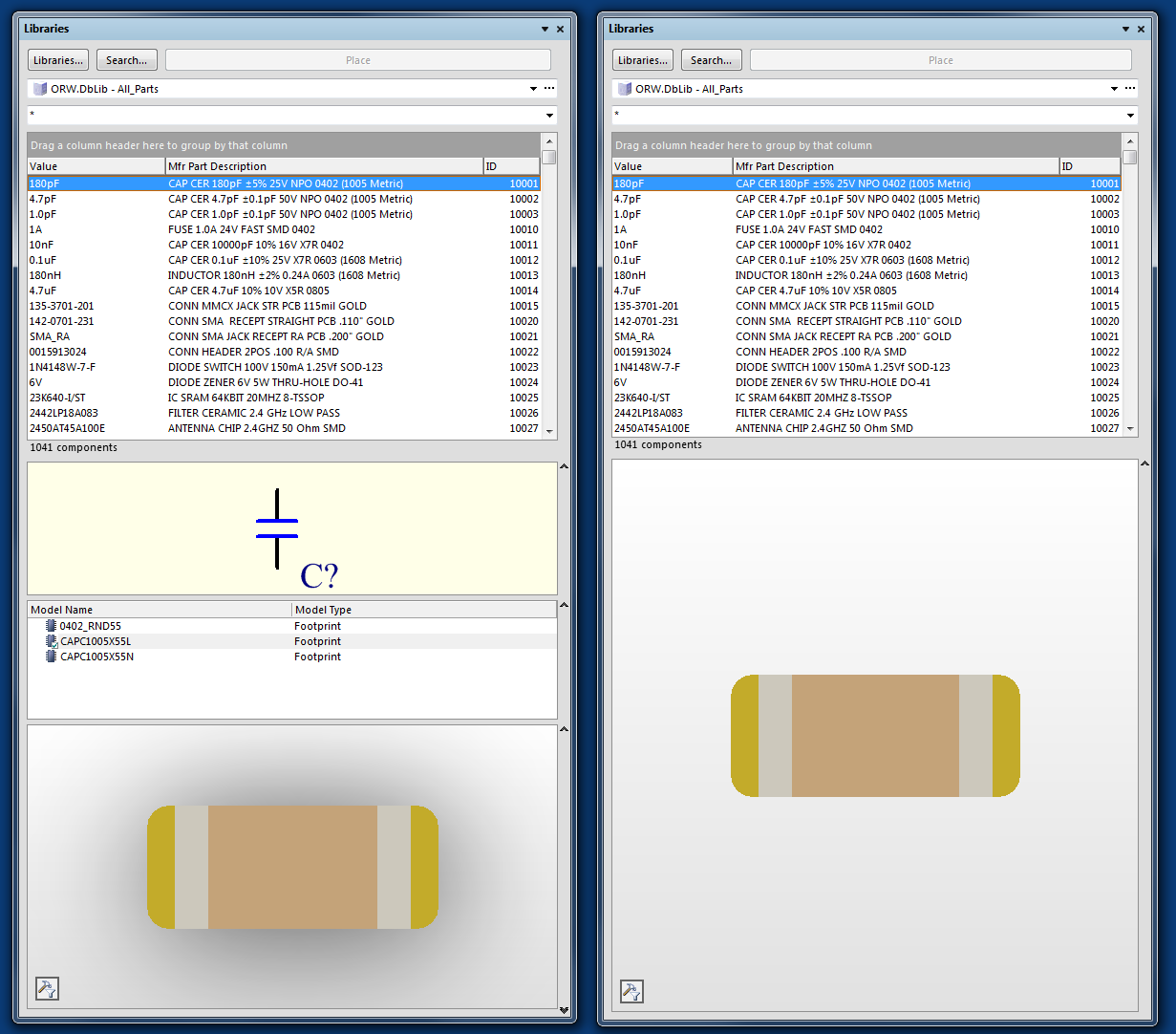Click the footprint icon beside CAPC1005X55N
1176x1034 pixels.
click(x=50, y=657)
